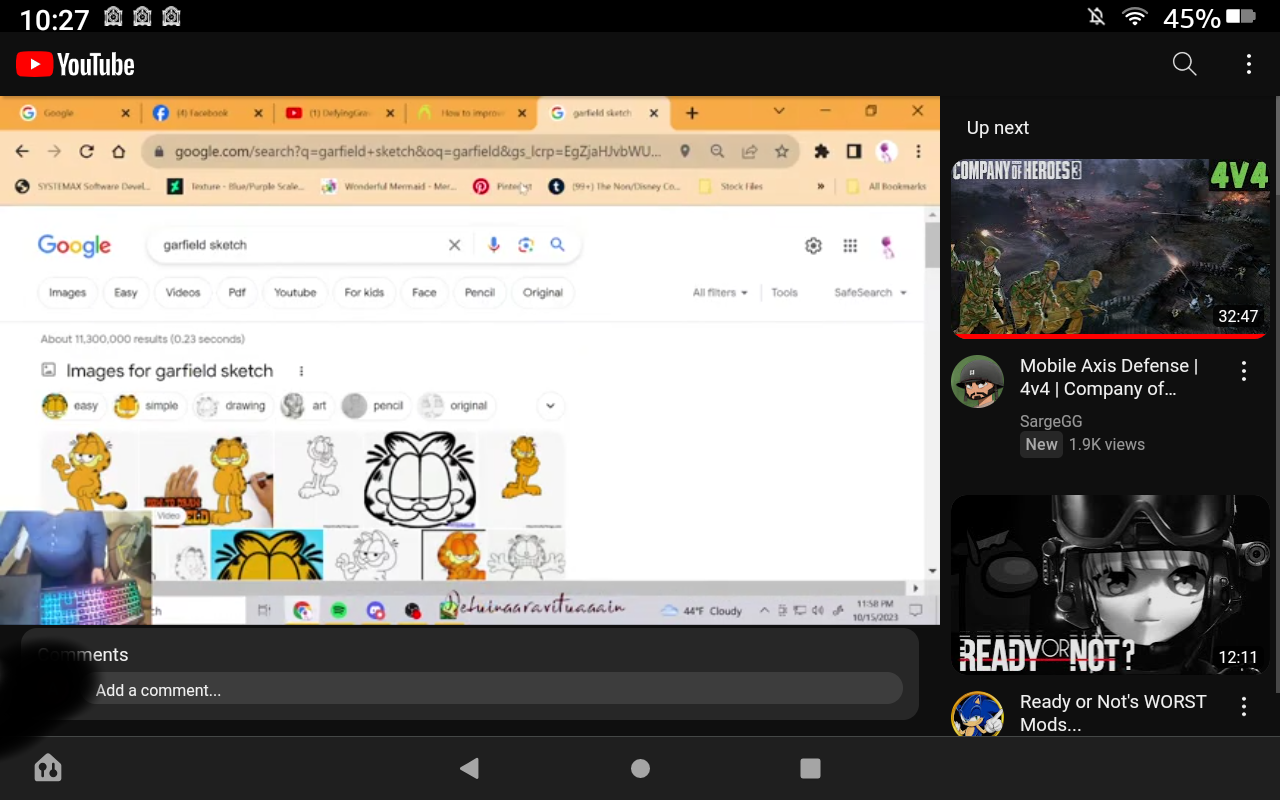Select the For kids filter chip

click(364, 293)
